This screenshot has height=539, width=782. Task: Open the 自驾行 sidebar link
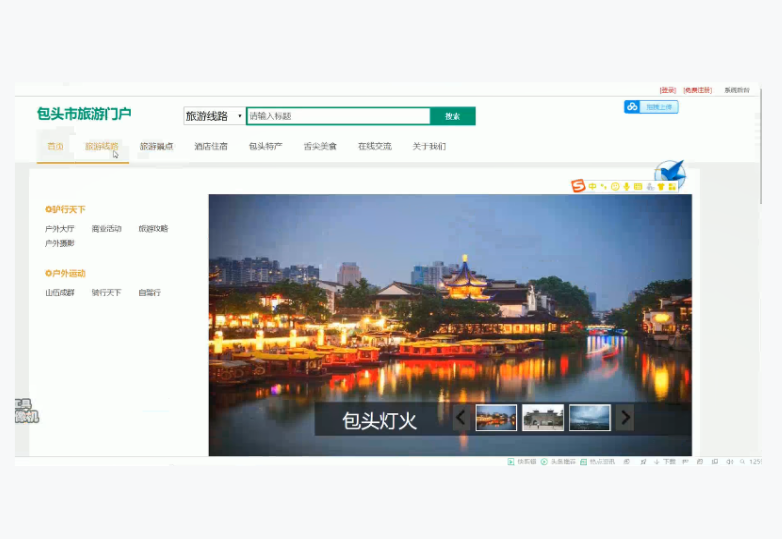point(149,293)
